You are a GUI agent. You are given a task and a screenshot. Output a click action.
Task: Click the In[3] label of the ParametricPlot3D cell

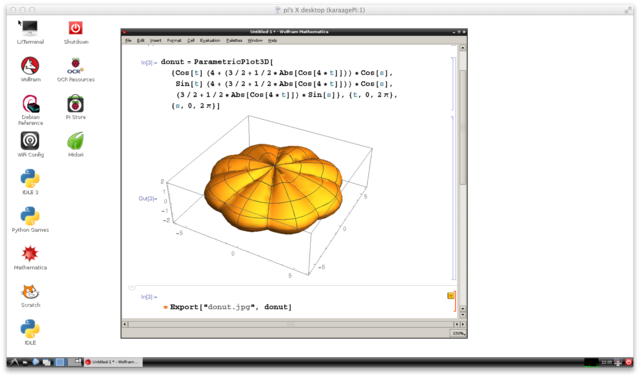[149, 62]
